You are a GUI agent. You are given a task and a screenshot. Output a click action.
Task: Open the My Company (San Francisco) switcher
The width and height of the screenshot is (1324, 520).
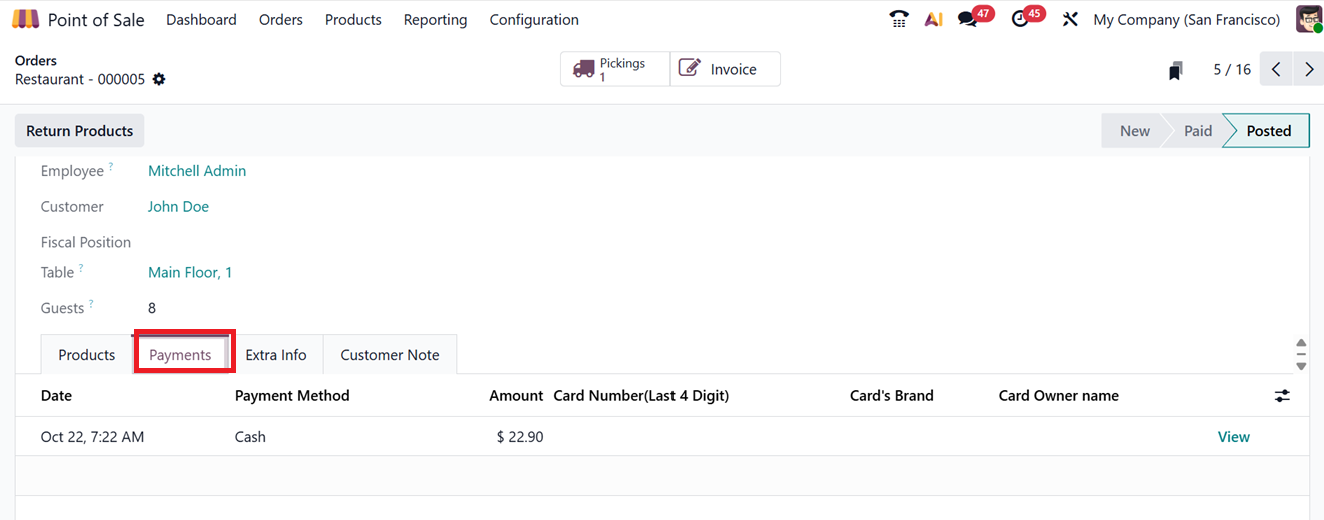coord(1186,19)
